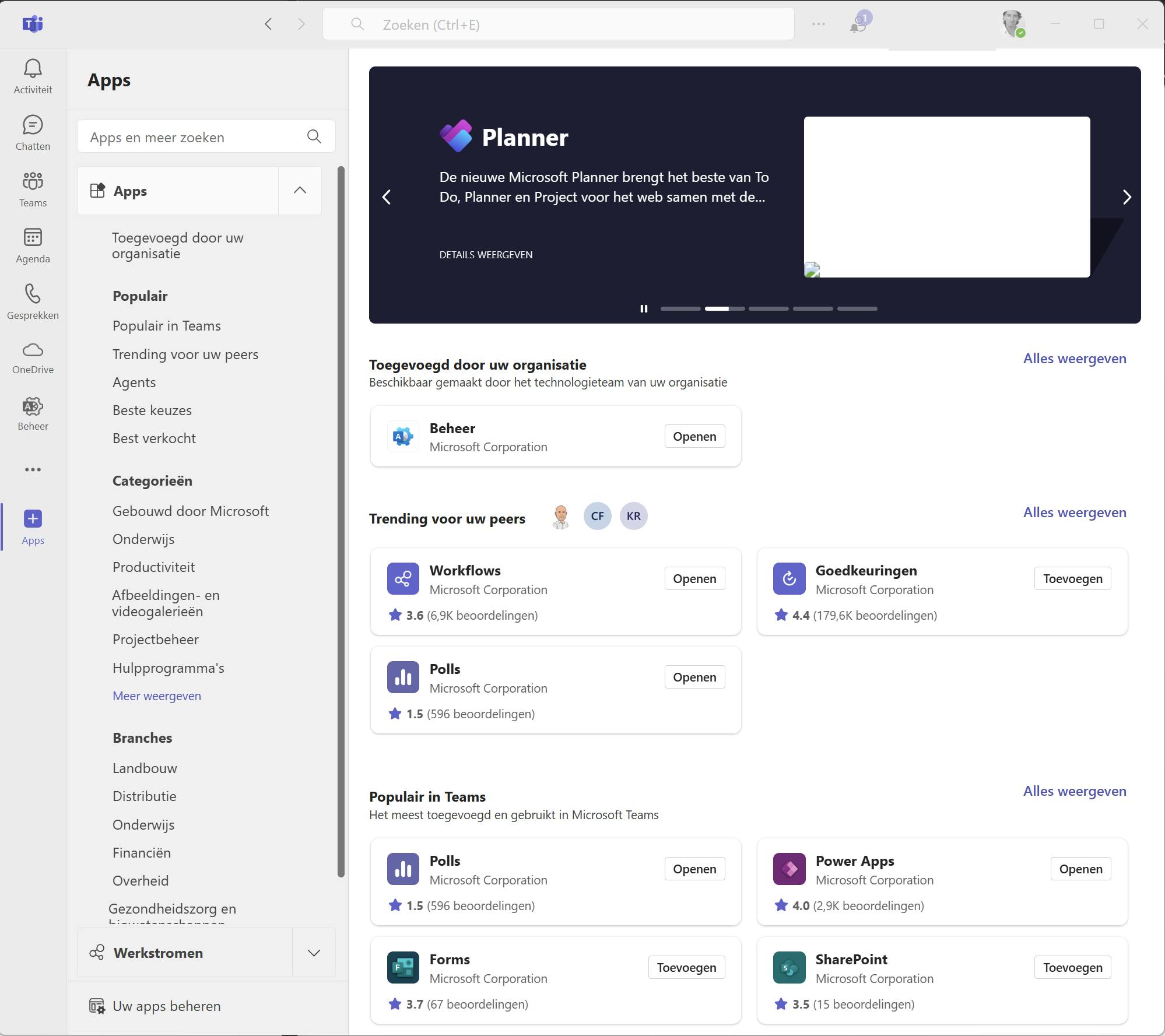Open more apps ellipsis in left rail
The width and height of the screenshot is (1165, 1036).
click(33, 469)
